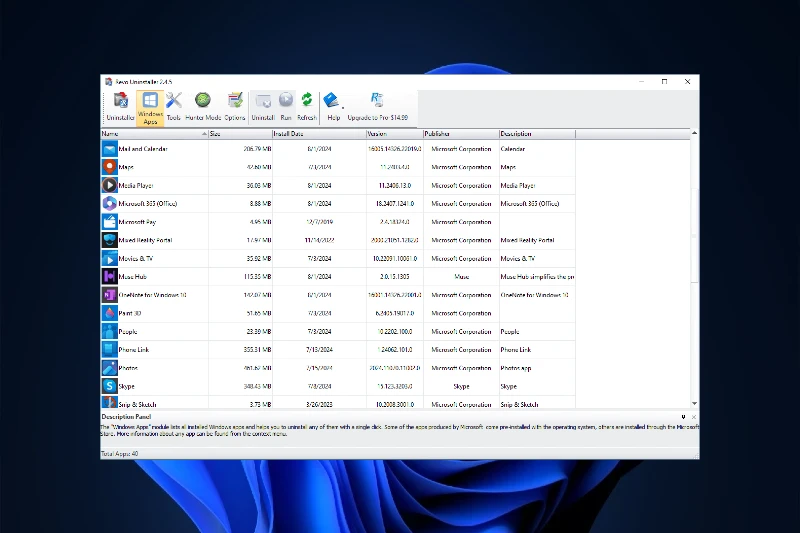The width and height of the screenshot is (800, 533).
Task: Click Mixed Reality Portal install date
Action: point(319,240)
